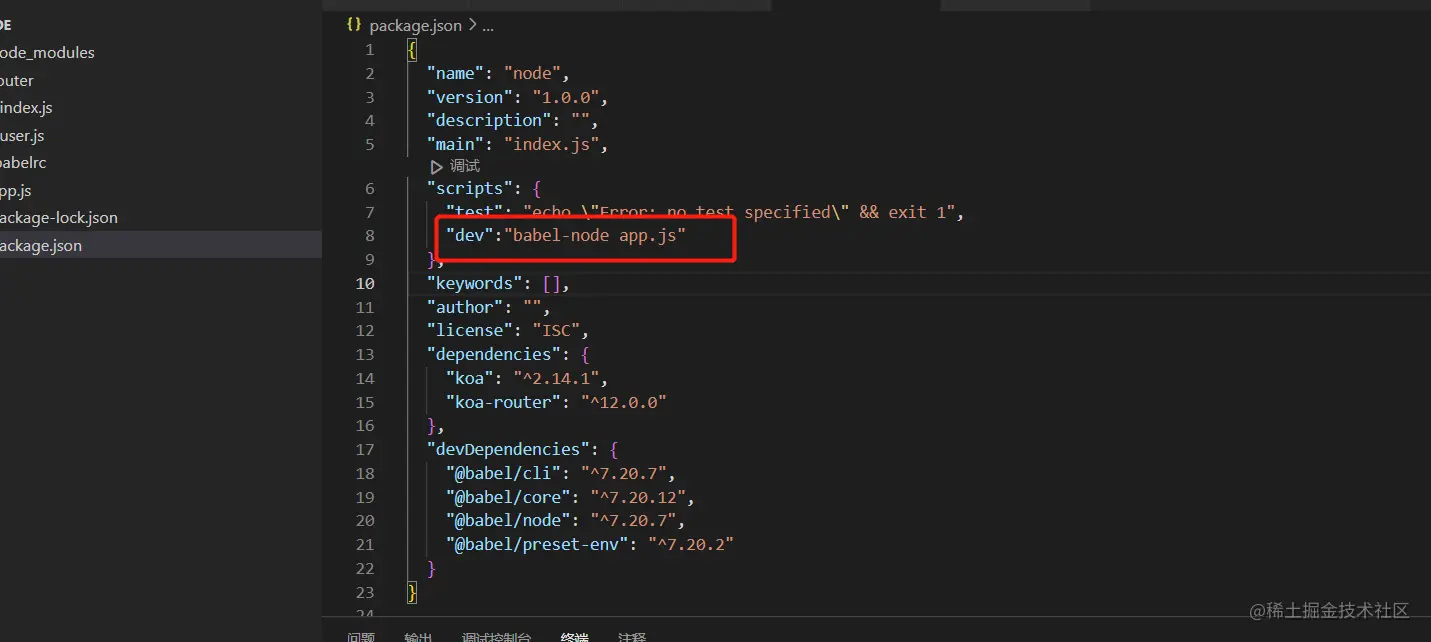Image resolution: width=1431 pixels, height=642 pixels.
Task: Click the empty [] array after keywords
Action: (x=551, y=283)
